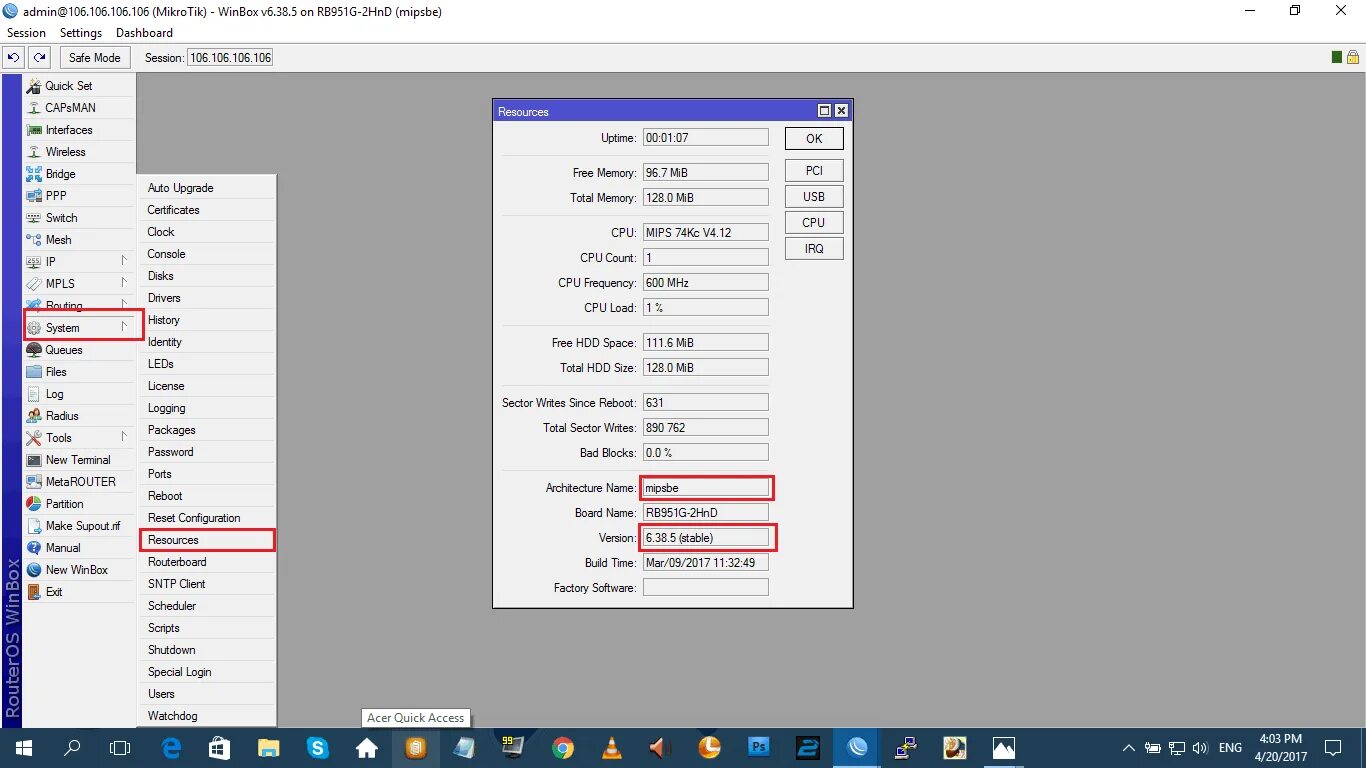Open the Settings menu

[x=81, y=33]
